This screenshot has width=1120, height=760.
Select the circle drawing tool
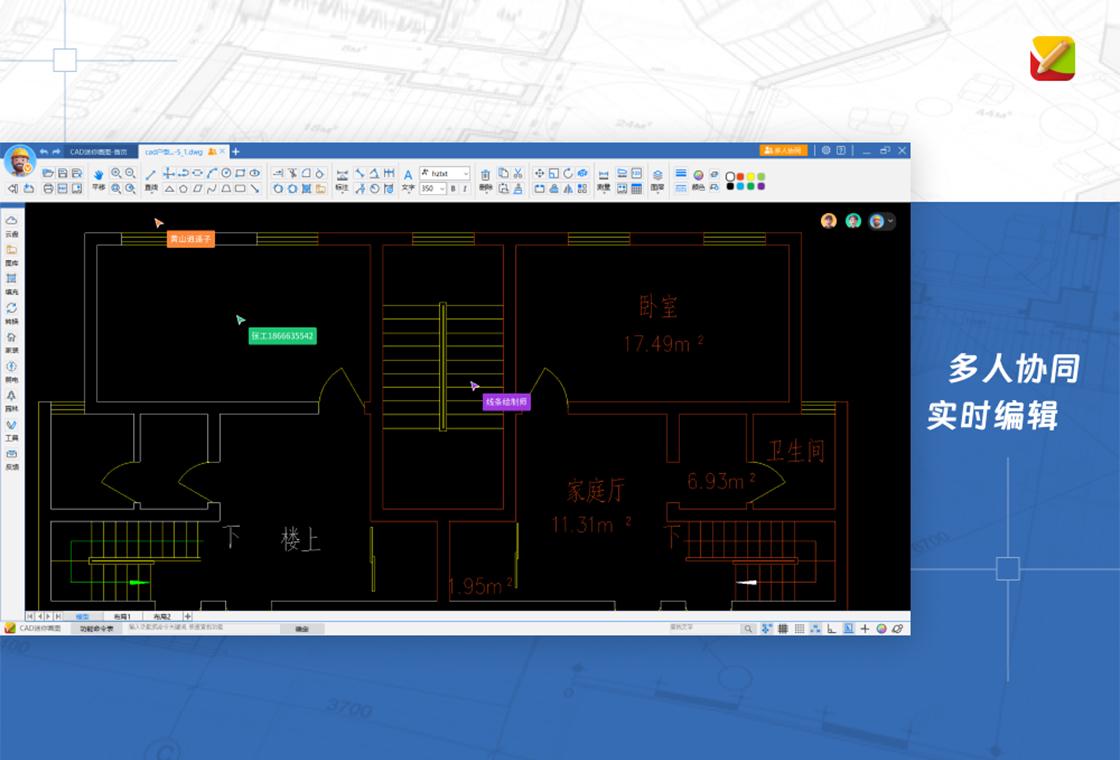226,173
